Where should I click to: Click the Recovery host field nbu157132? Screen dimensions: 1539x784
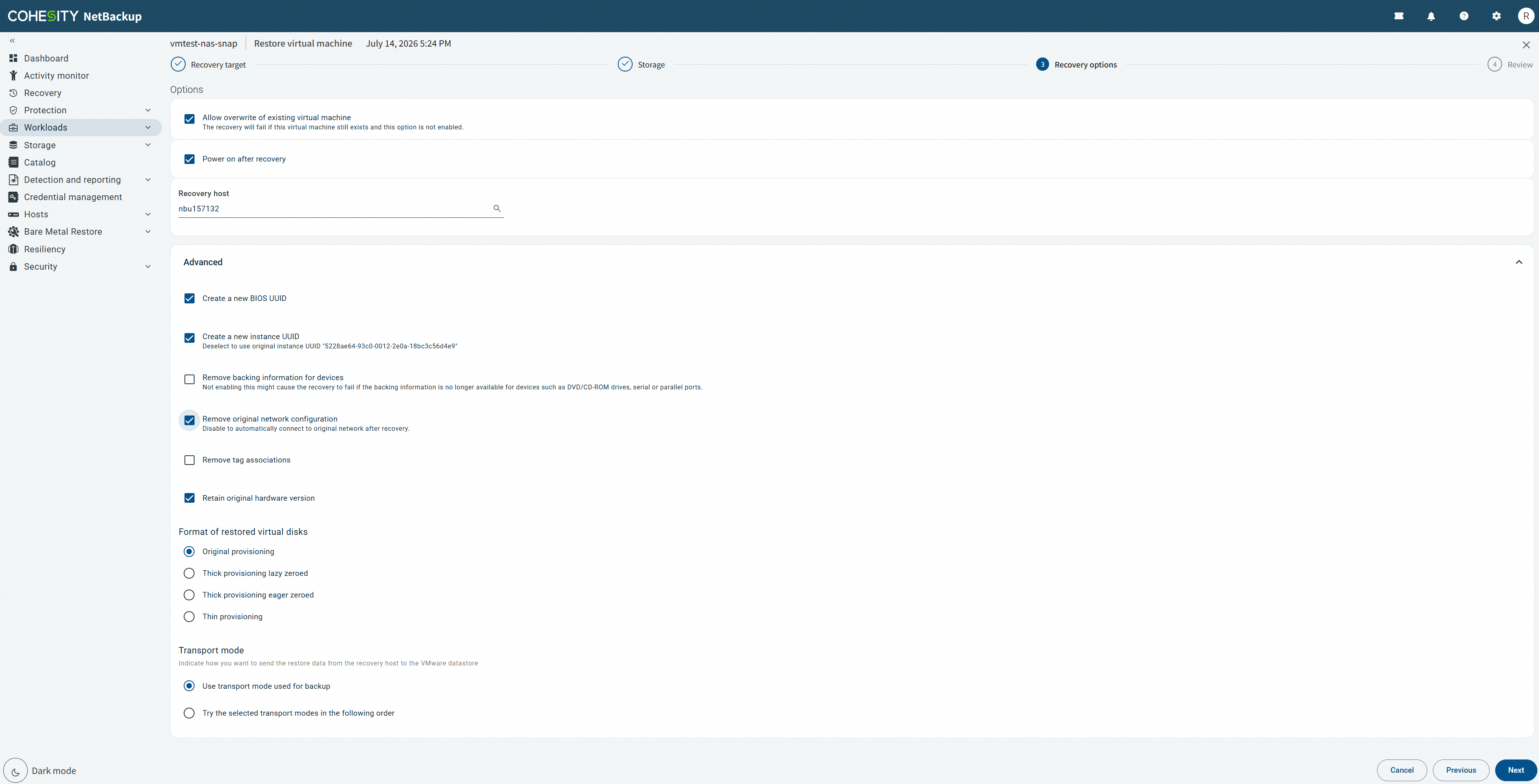(x=340, y=209)
